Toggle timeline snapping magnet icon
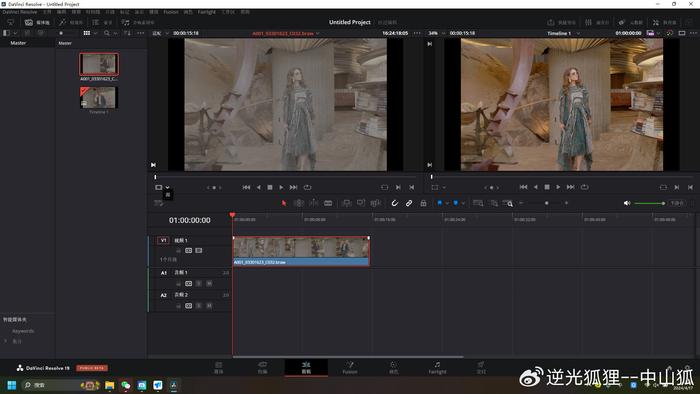 (395, 203)
